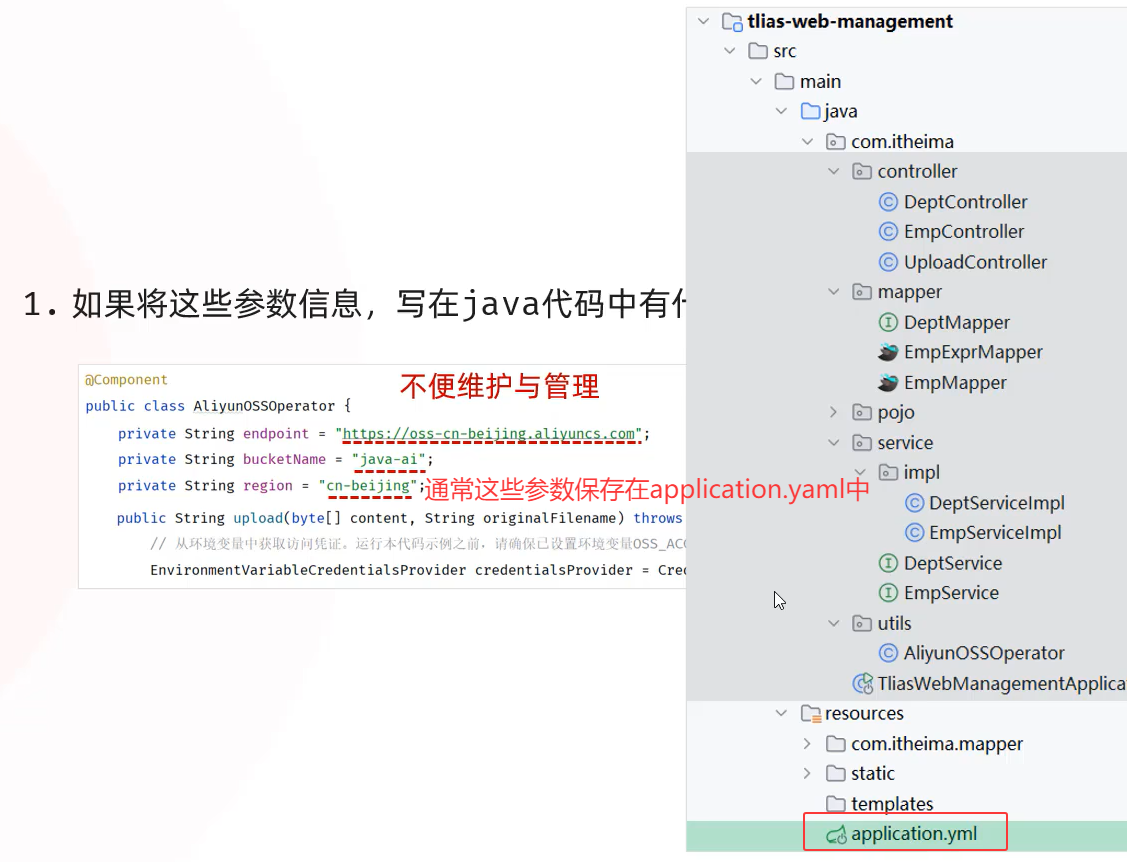
Task: Click the DeptMapper interface icon
Action: [888, 322]
